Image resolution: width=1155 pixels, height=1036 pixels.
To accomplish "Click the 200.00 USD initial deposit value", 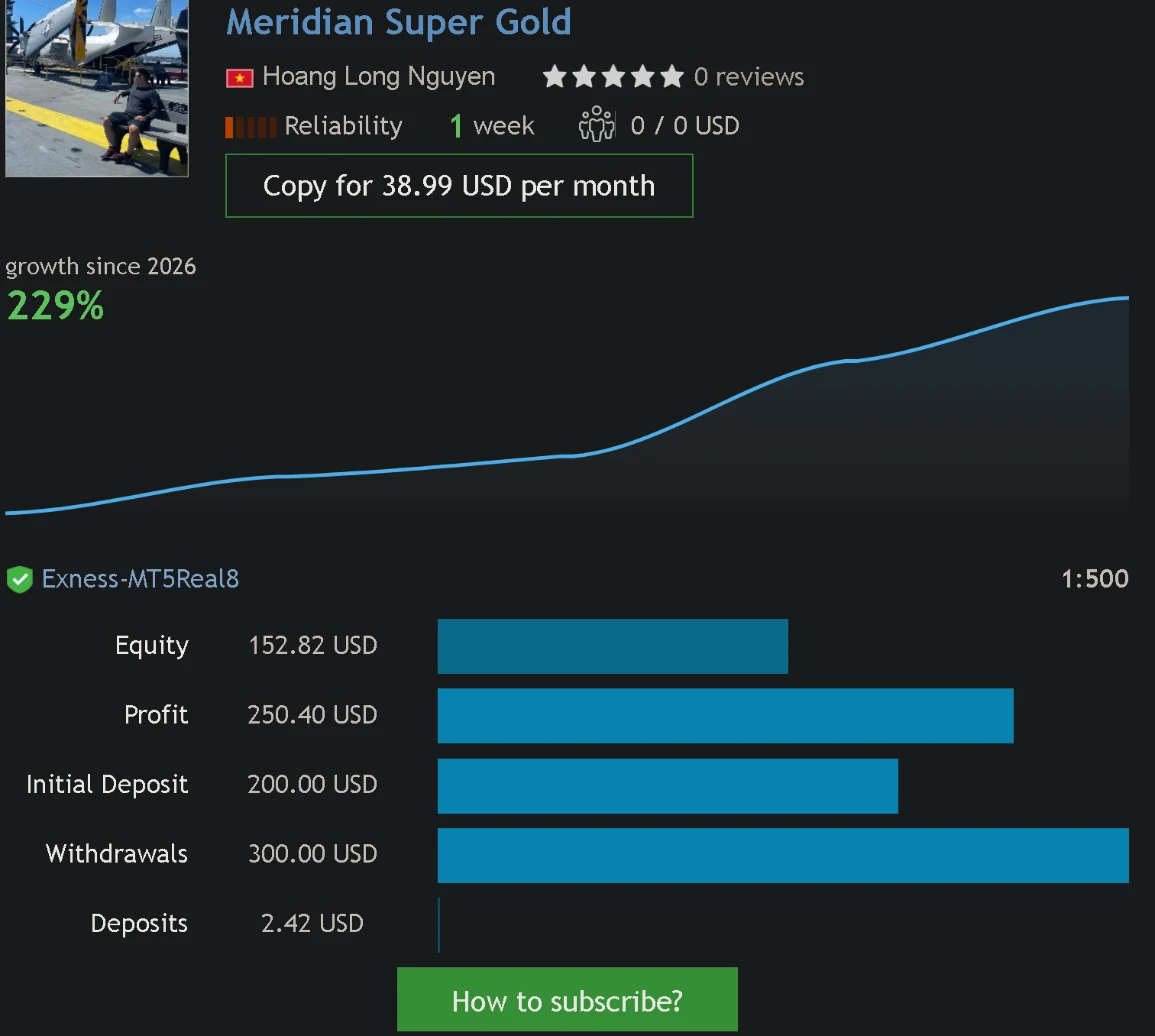I will pos(312,784).
